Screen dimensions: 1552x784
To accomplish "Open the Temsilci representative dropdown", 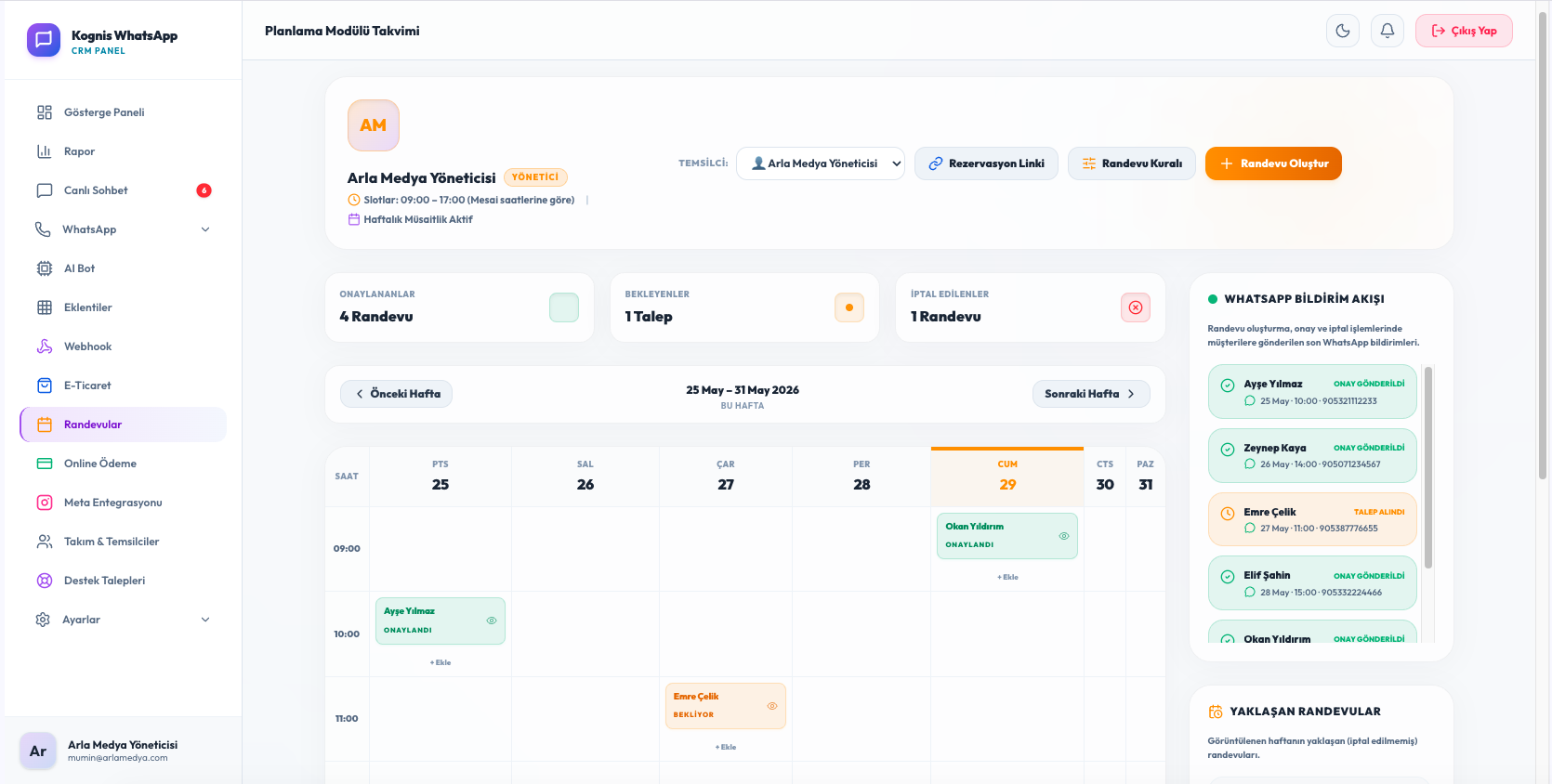I will [x=821, y=163].
